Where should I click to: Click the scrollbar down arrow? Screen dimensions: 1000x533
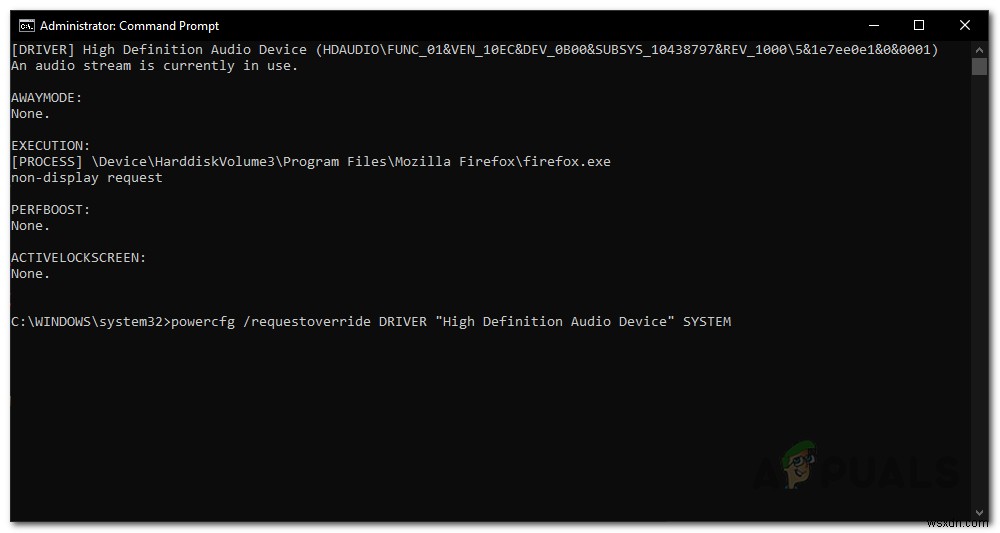[x=979, y=513]
